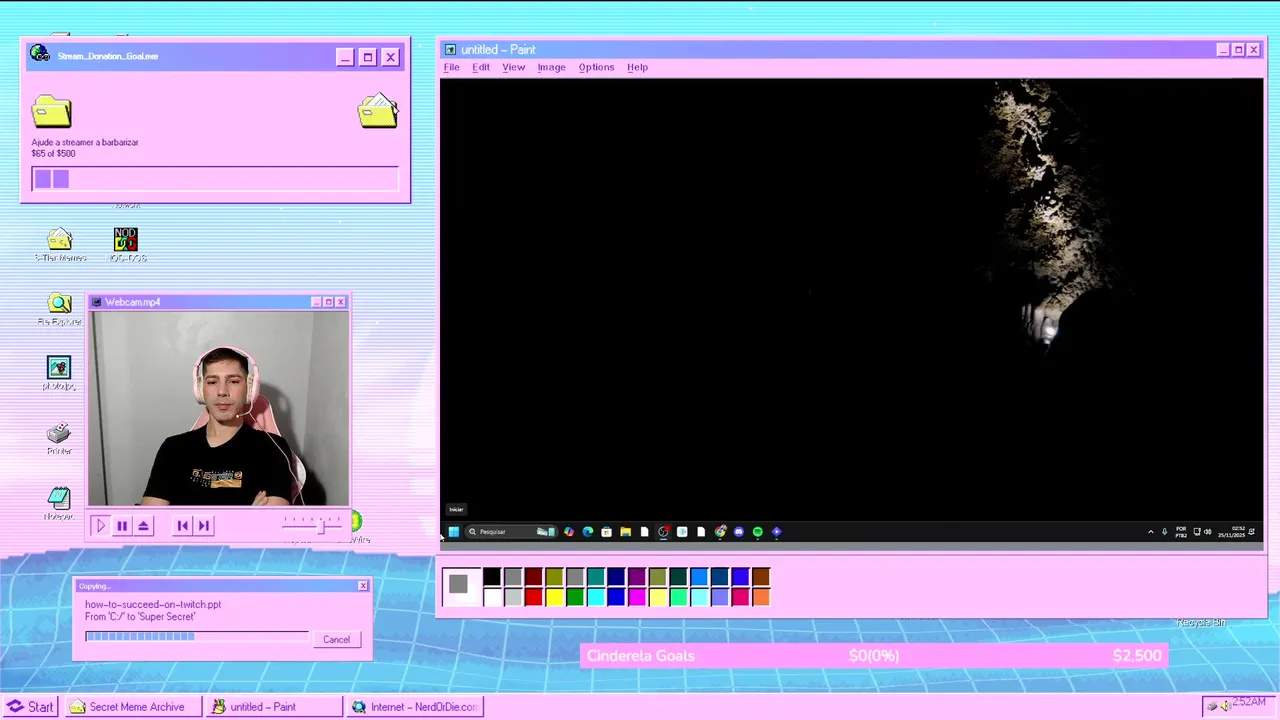The image size is (1280, 720).
Task: Open the Edit menu in Paint
Action: (481, 67)
